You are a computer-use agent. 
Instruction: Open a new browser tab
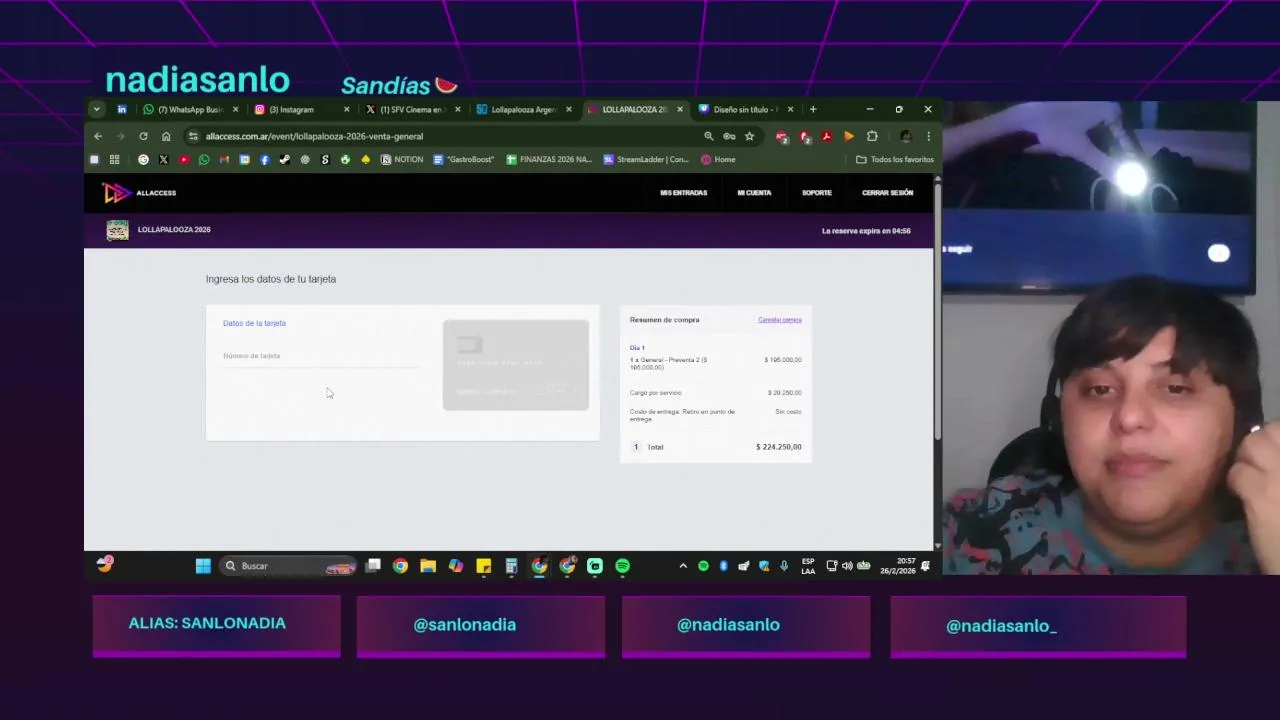813,109
